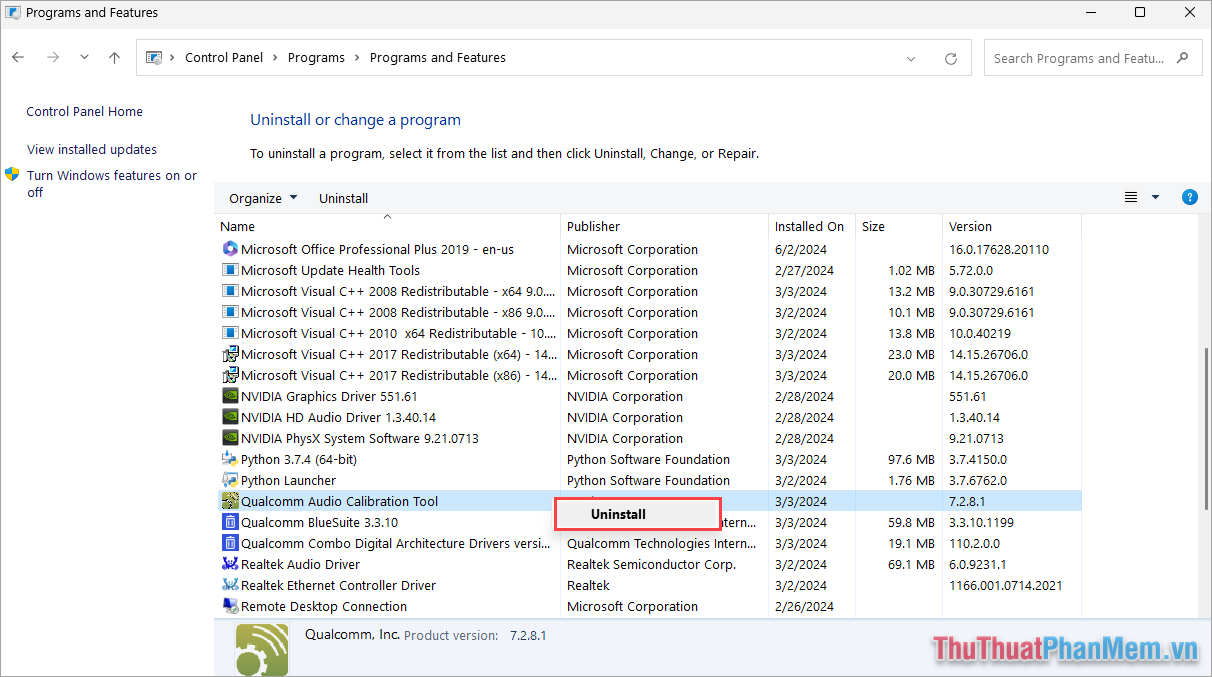Viewport: 1212px width, 677px height.
Task: Click the search magnifier icon
Action: pos(1183,58)
